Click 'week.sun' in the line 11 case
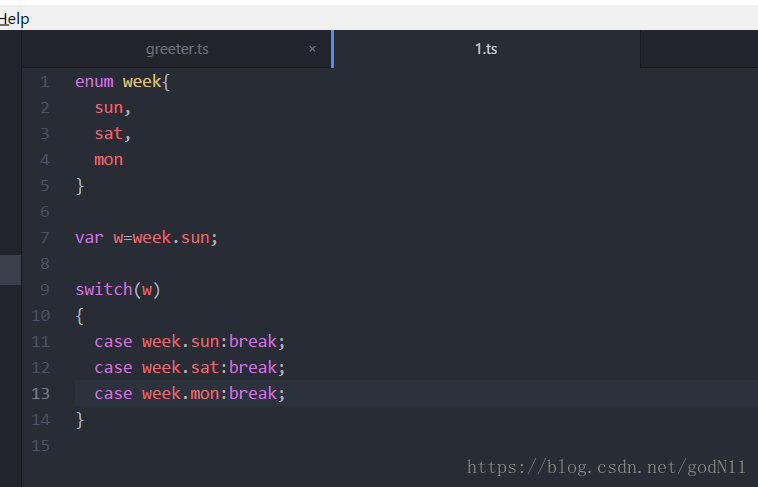The width and height of the screenshot is (758, 487). tap(180, 341)
